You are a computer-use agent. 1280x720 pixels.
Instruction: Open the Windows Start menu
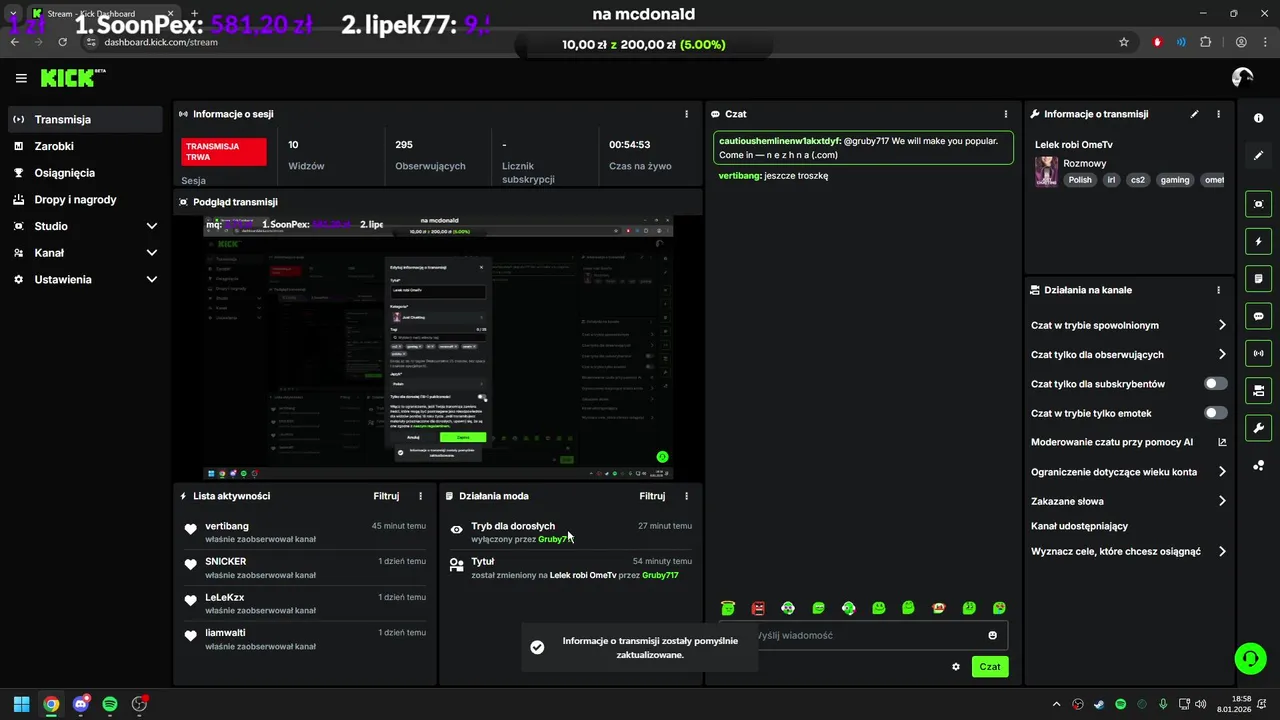[21, 704]
